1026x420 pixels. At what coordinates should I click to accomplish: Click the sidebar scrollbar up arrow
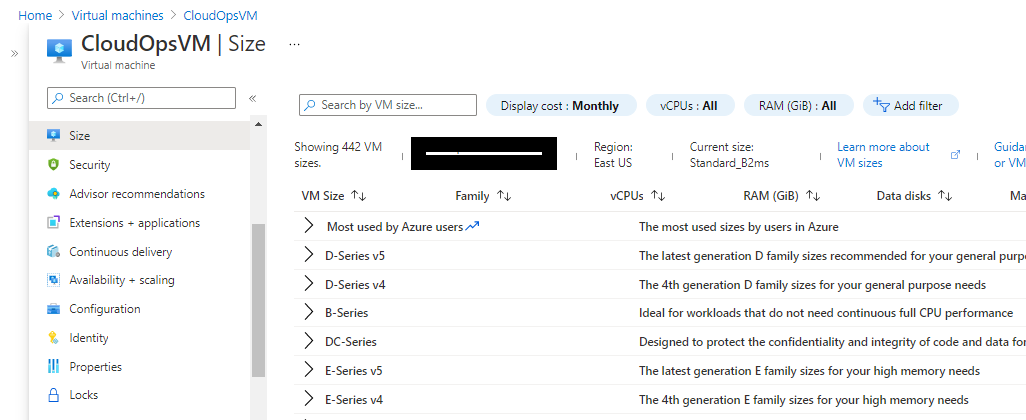pos(258,124)
